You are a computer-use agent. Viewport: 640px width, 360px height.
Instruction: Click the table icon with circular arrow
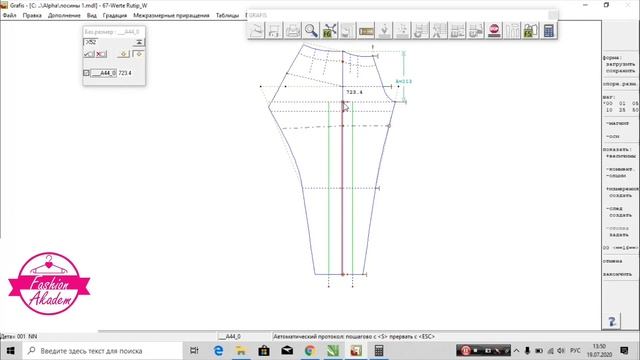click(421, 31)
